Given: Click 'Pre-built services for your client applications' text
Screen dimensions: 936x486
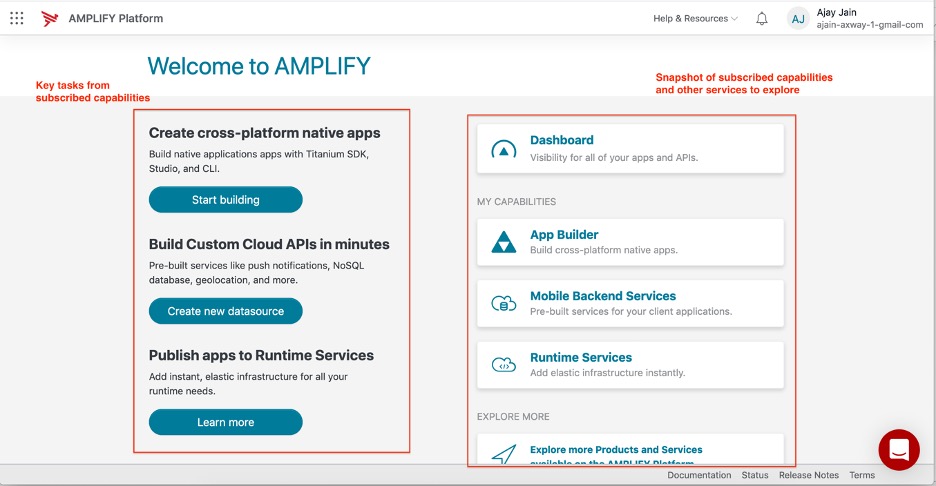Looking at the screenshot, I should pyautogui.click(x=631, y=311).
